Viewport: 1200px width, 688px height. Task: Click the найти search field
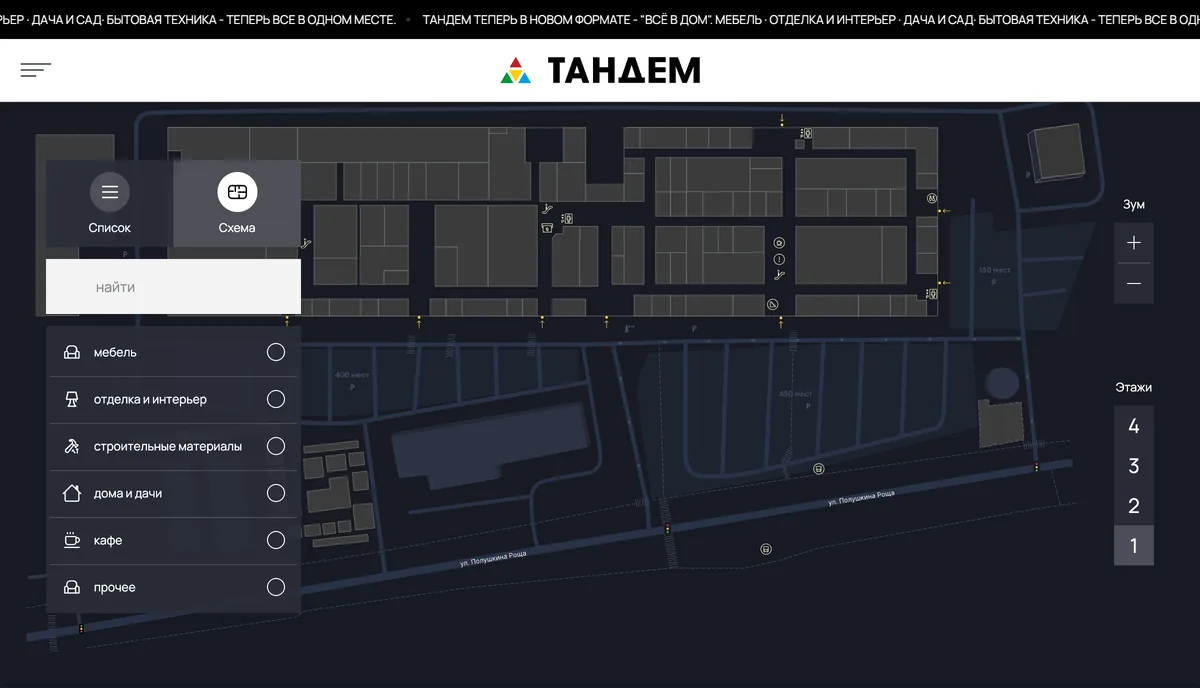pyautogui.click(x=173, y=287)
